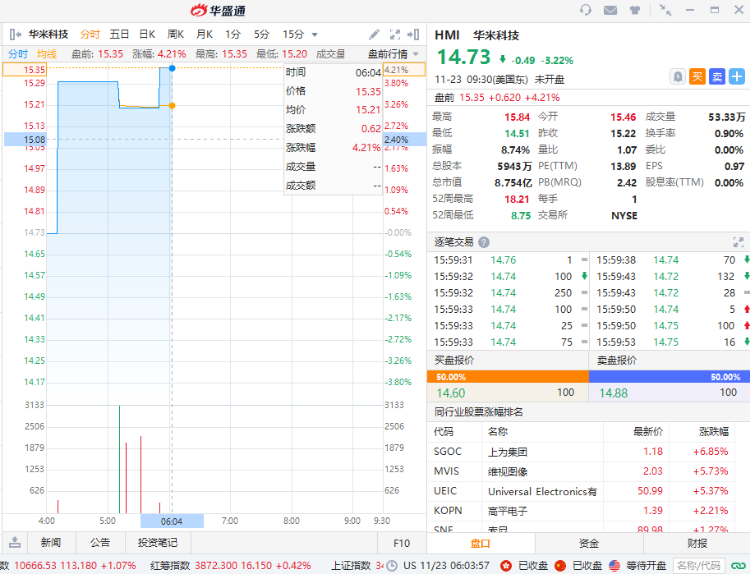Screen dimensions: 750x574
Task: Select the drawing pencil tool
Action: point(374,34)
